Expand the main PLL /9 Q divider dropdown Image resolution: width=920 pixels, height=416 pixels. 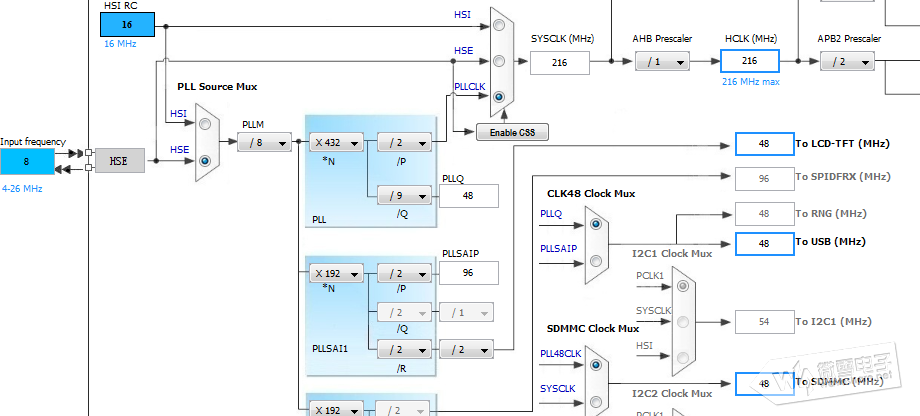(404, 195)
